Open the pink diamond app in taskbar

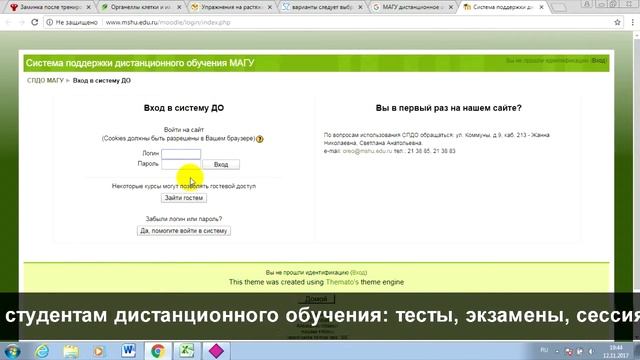[216, 351]
